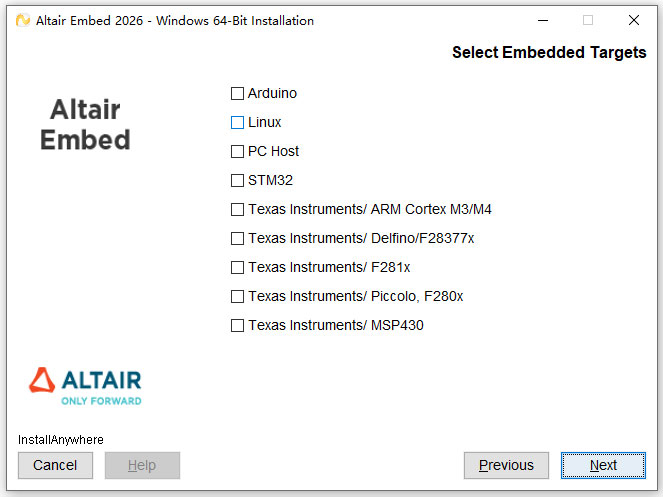
Task: Toggle Texas Instruments Piccolo, F280x target
Action: pos(238,297)
